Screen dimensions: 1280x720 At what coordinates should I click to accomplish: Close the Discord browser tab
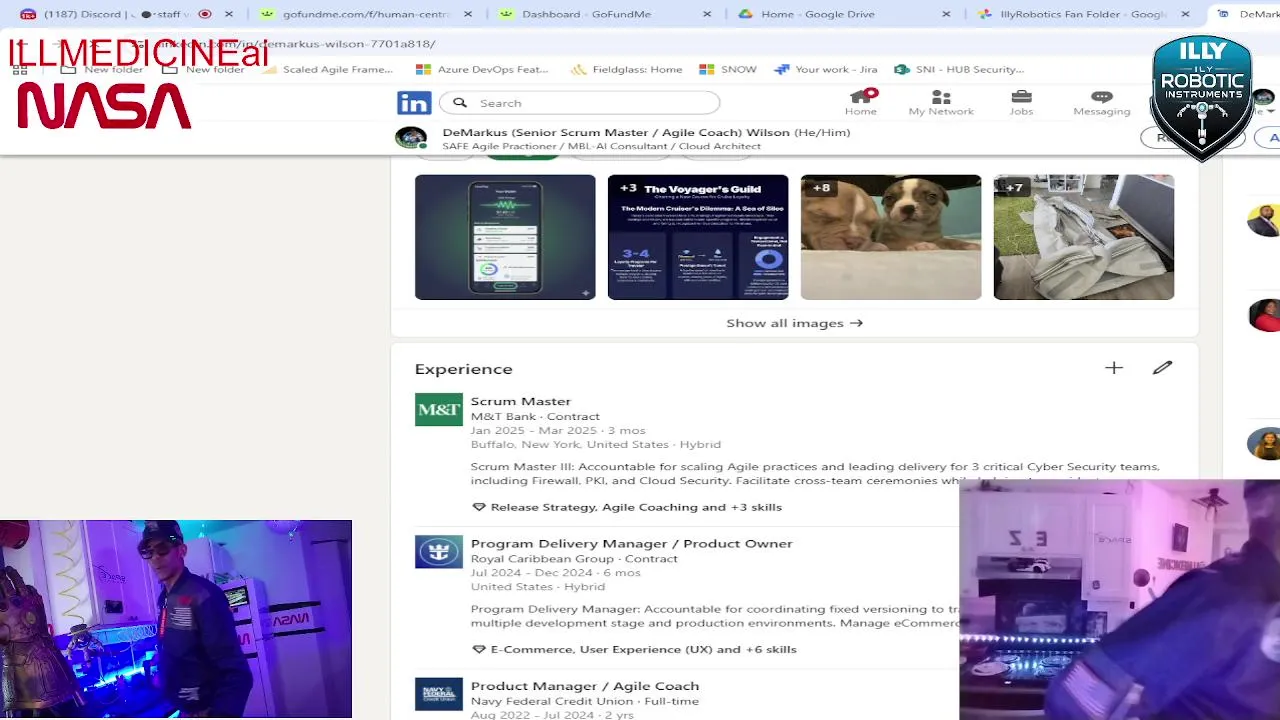click(x=229, y=14)
